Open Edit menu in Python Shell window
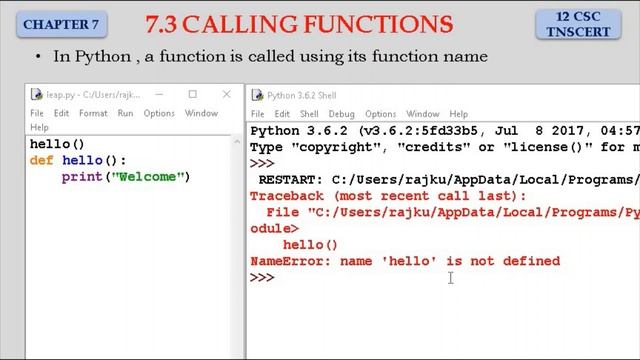The image size is (640, 360). (282, 114)
